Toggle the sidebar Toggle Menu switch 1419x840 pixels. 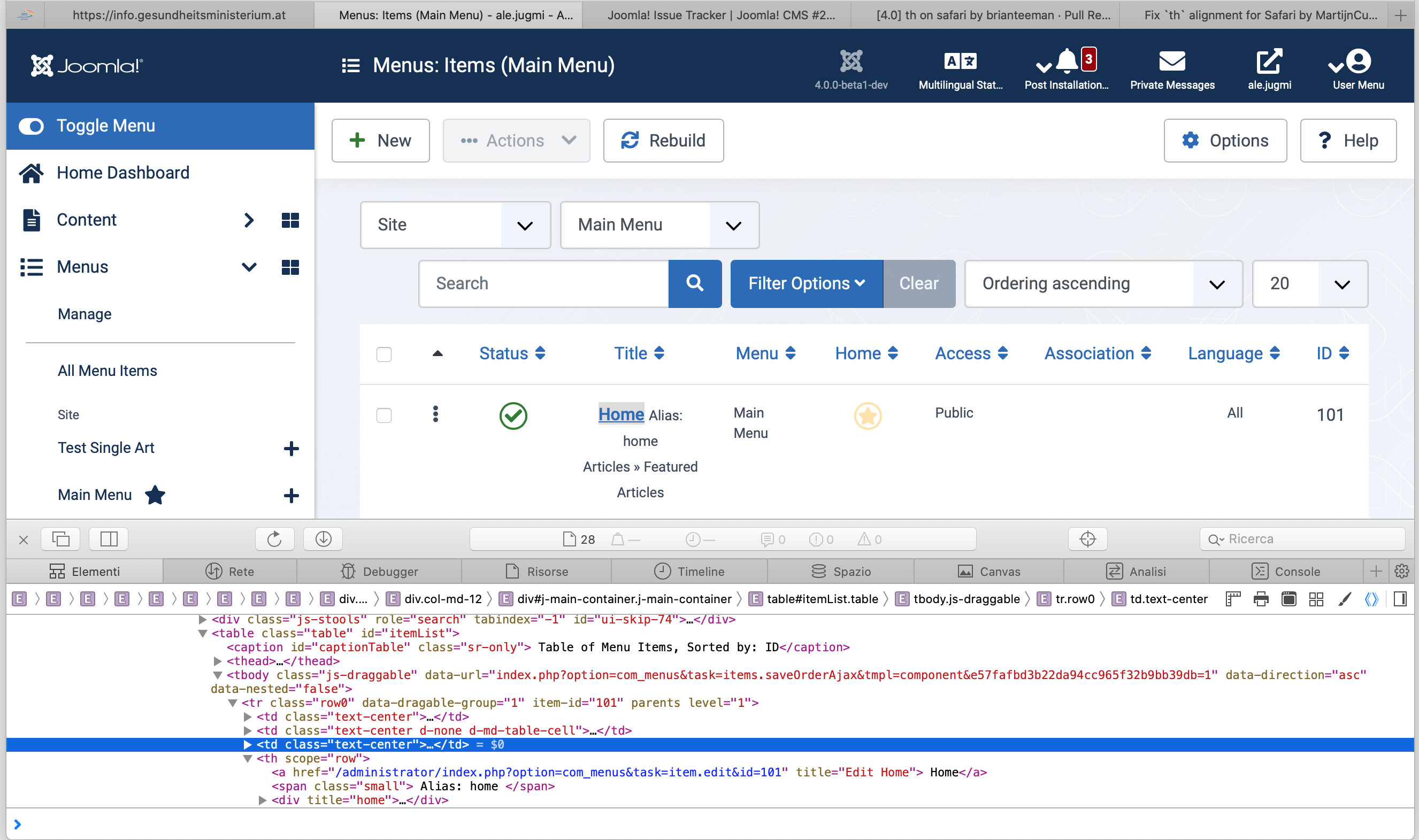[31, 126]
